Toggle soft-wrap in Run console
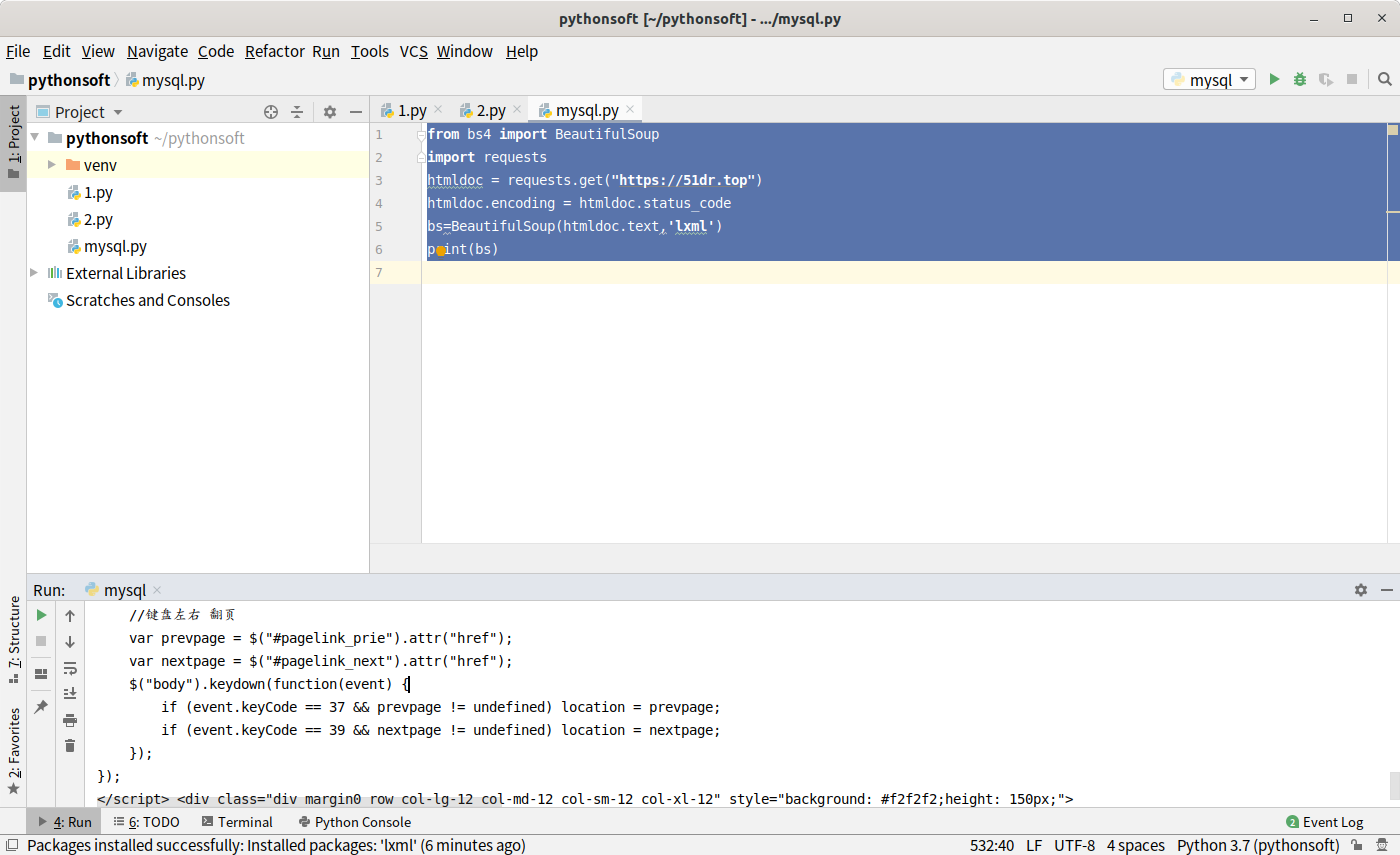 click(x=70, y=668)
